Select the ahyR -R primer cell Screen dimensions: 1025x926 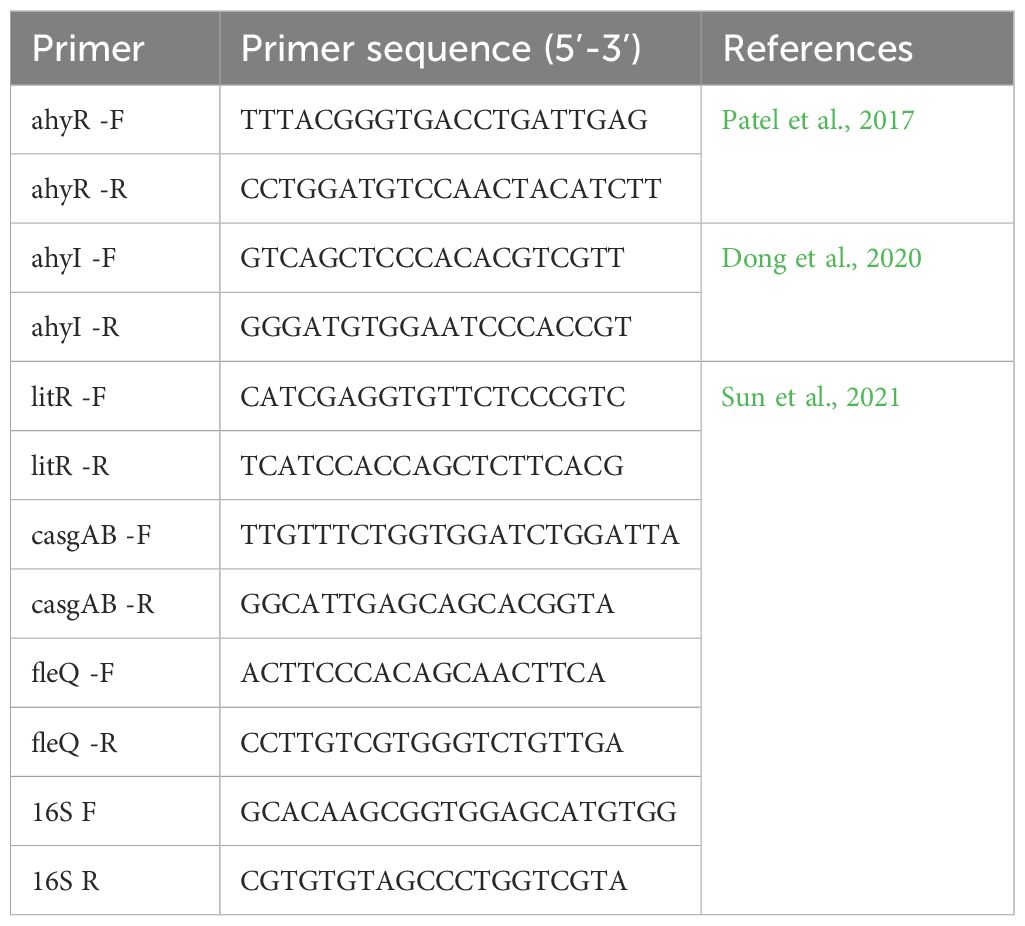tap(115, 189)
